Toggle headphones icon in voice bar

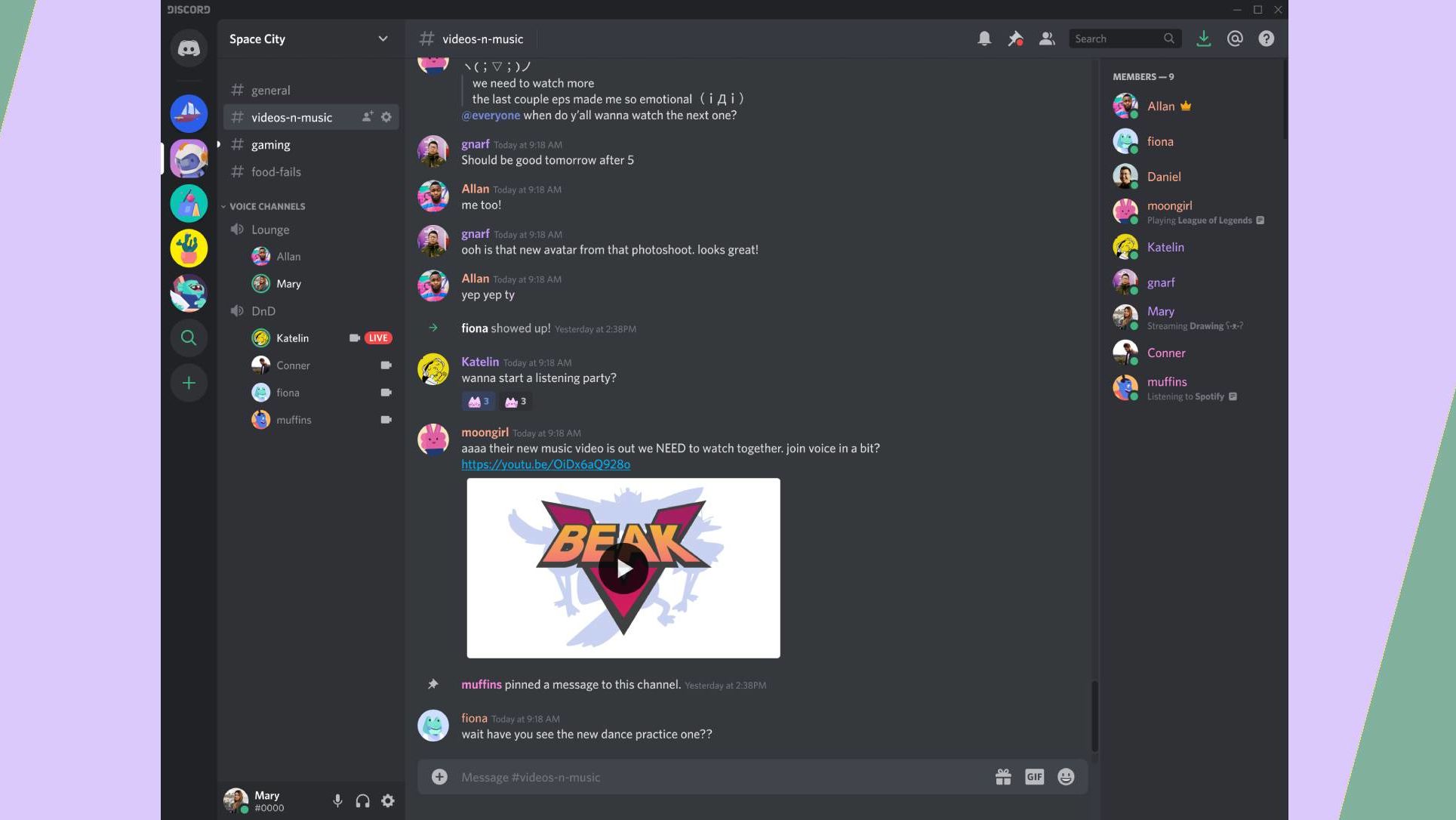[362, 800]
